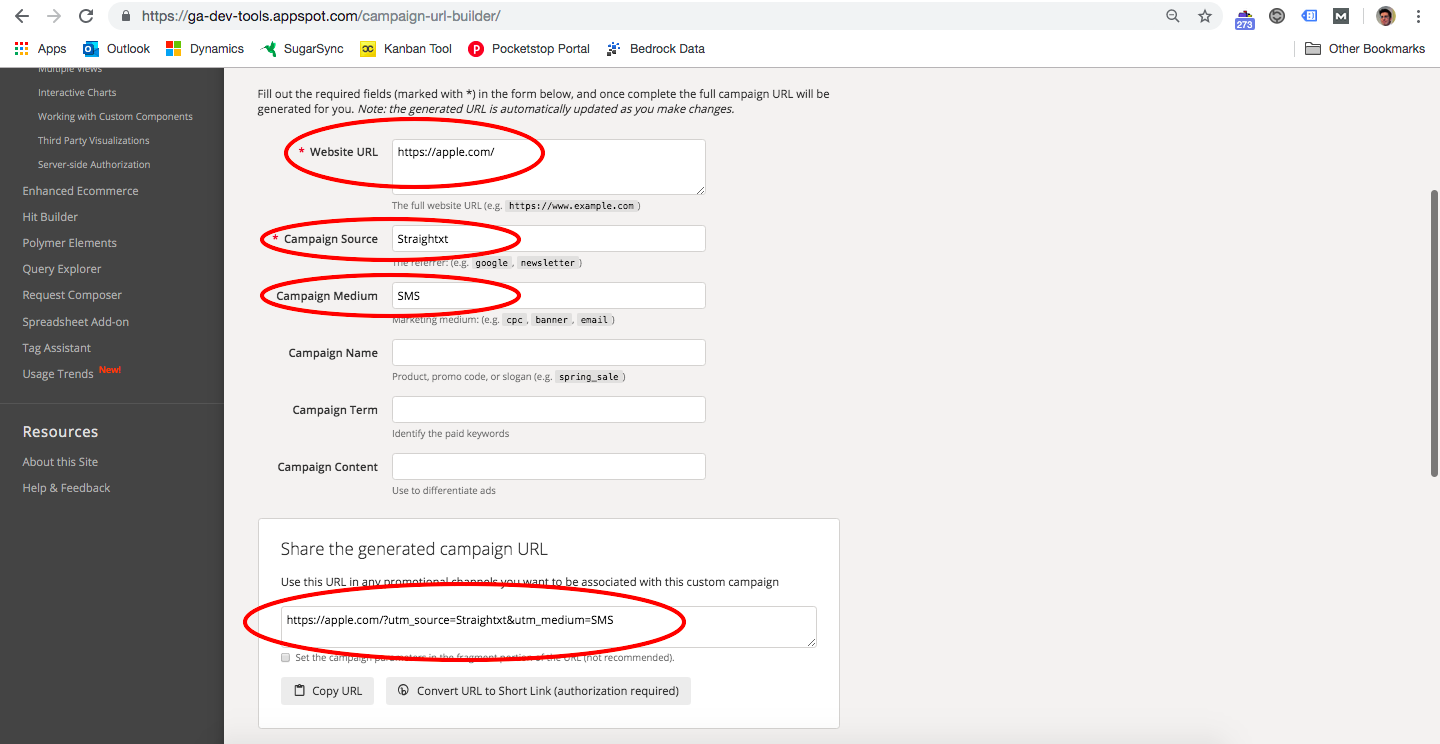Open the SugarSync bookmark
1440x744 pixels.
click(301, 48)
